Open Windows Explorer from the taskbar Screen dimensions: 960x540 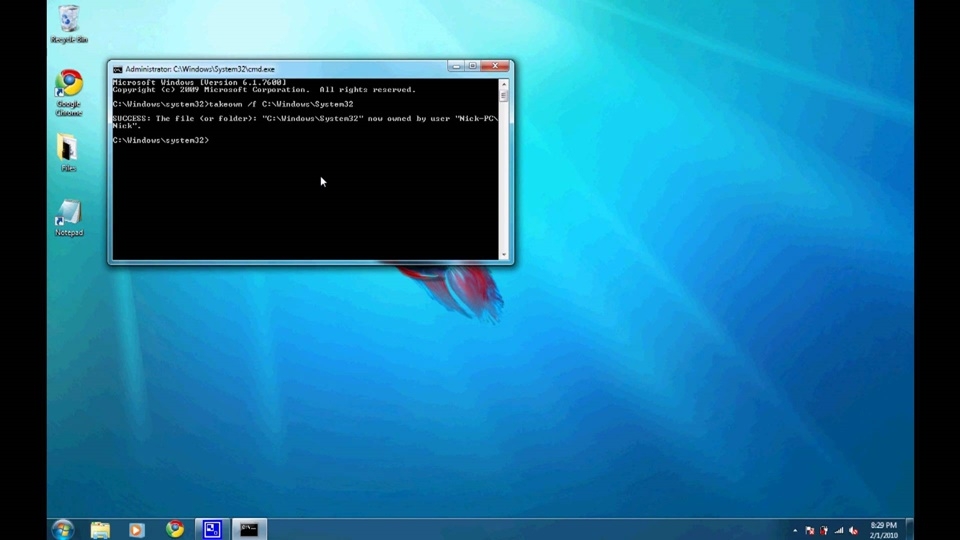tap(100, 530)
